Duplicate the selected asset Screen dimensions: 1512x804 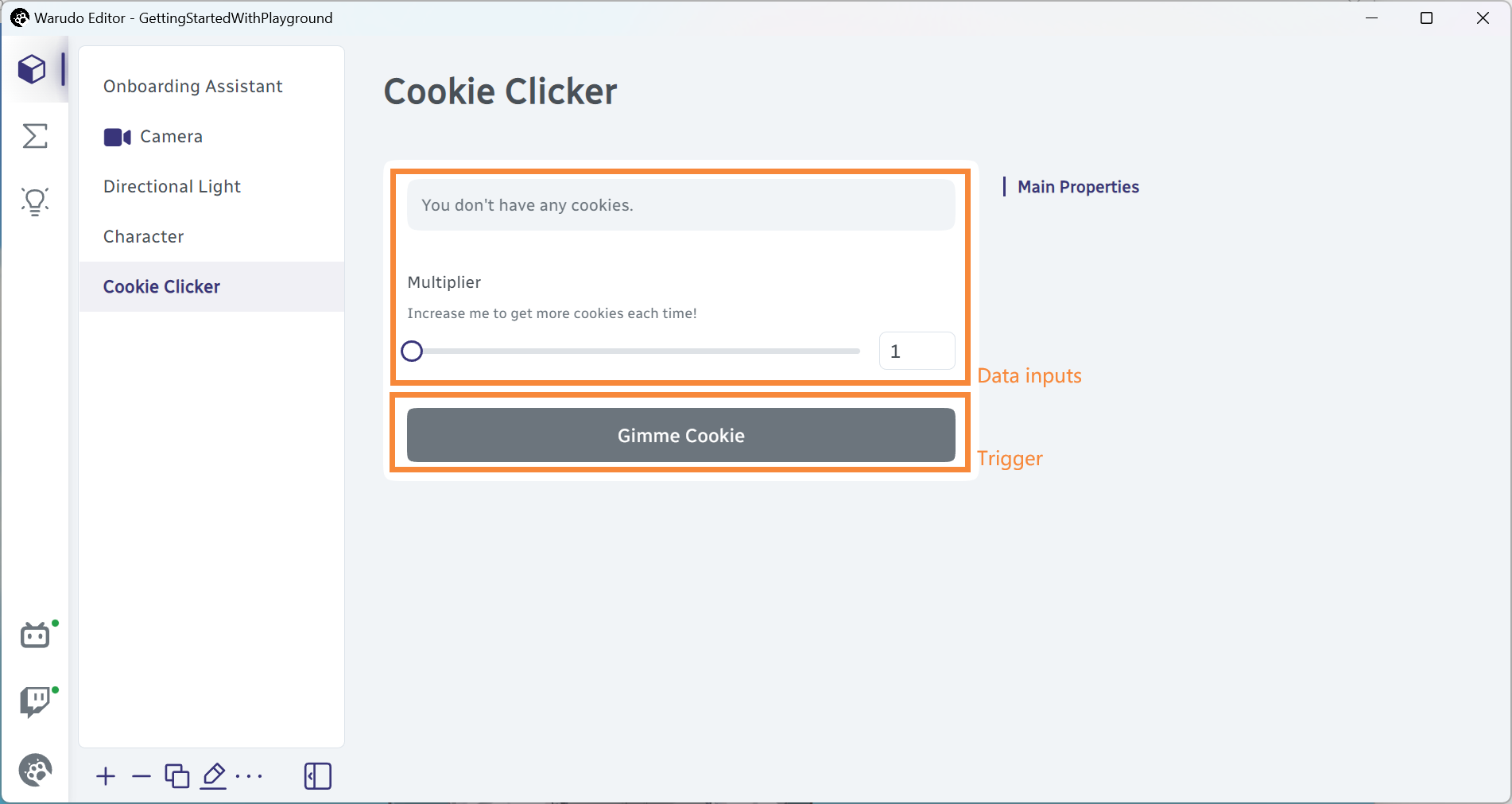(177, 776)
